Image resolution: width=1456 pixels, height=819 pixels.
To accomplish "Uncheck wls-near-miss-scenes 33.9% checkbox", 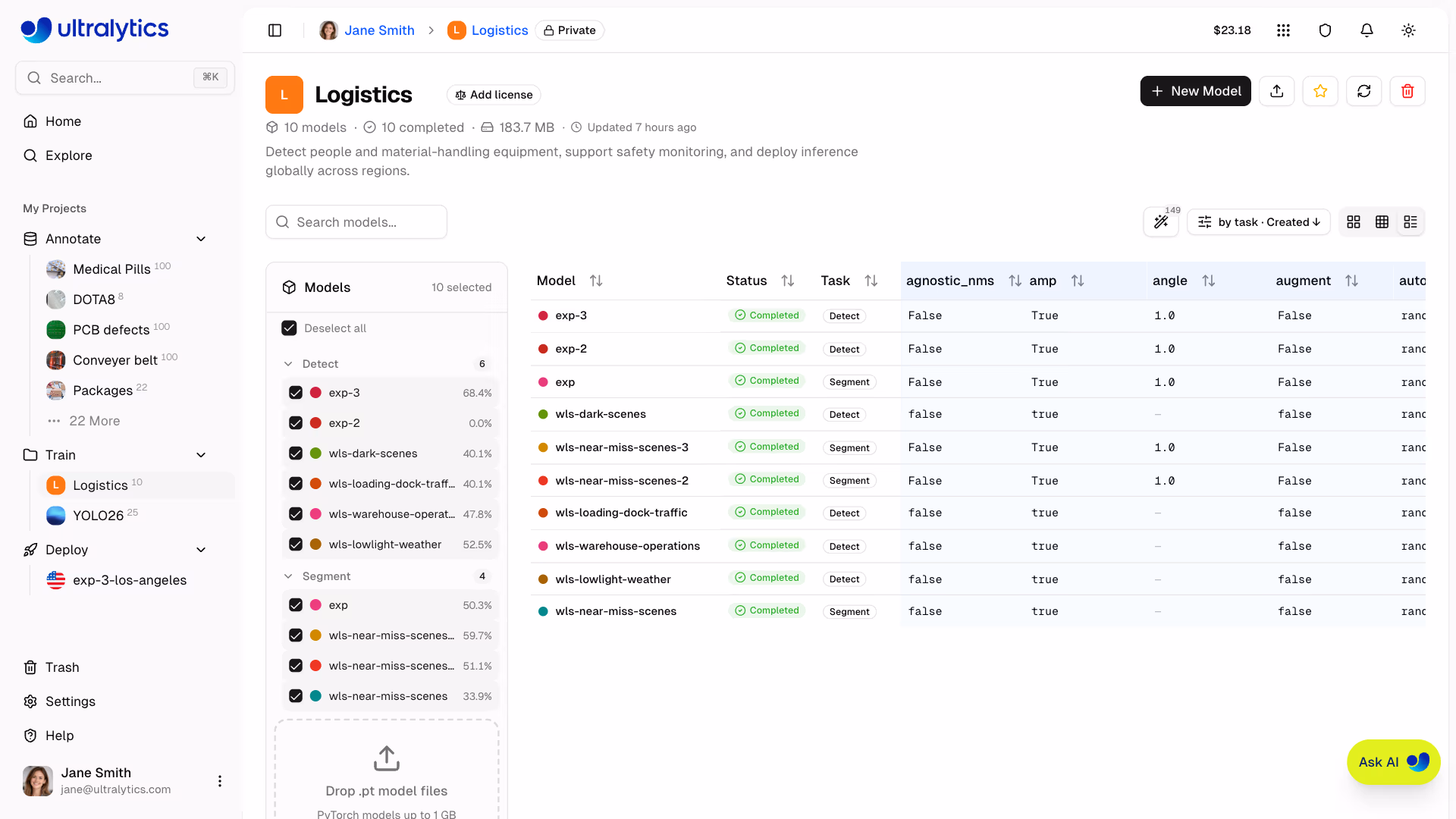I will click(x=296, y=696).
